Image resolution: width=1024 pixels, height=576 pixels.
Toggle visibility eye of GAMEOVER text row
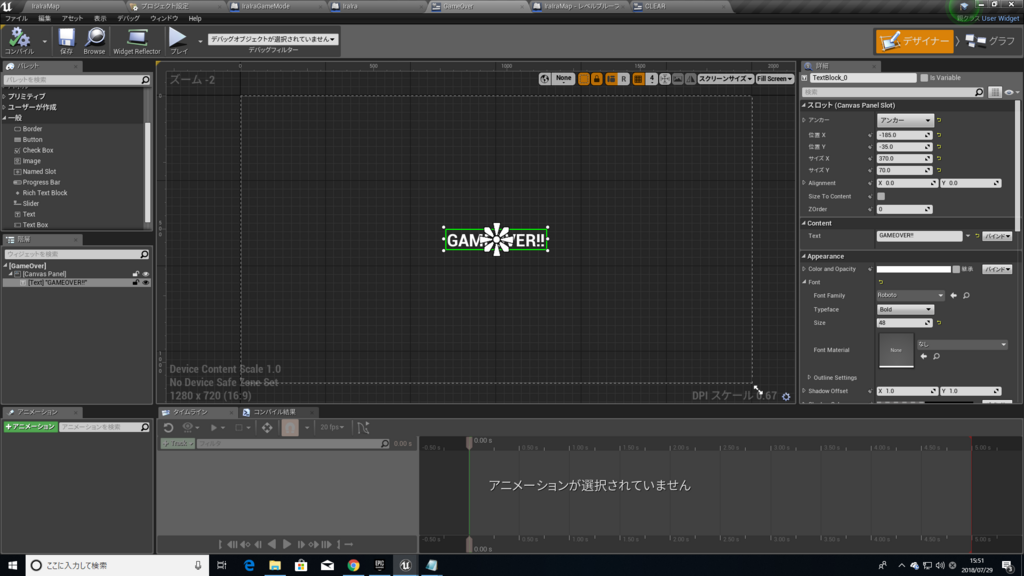tap(146, 283)
